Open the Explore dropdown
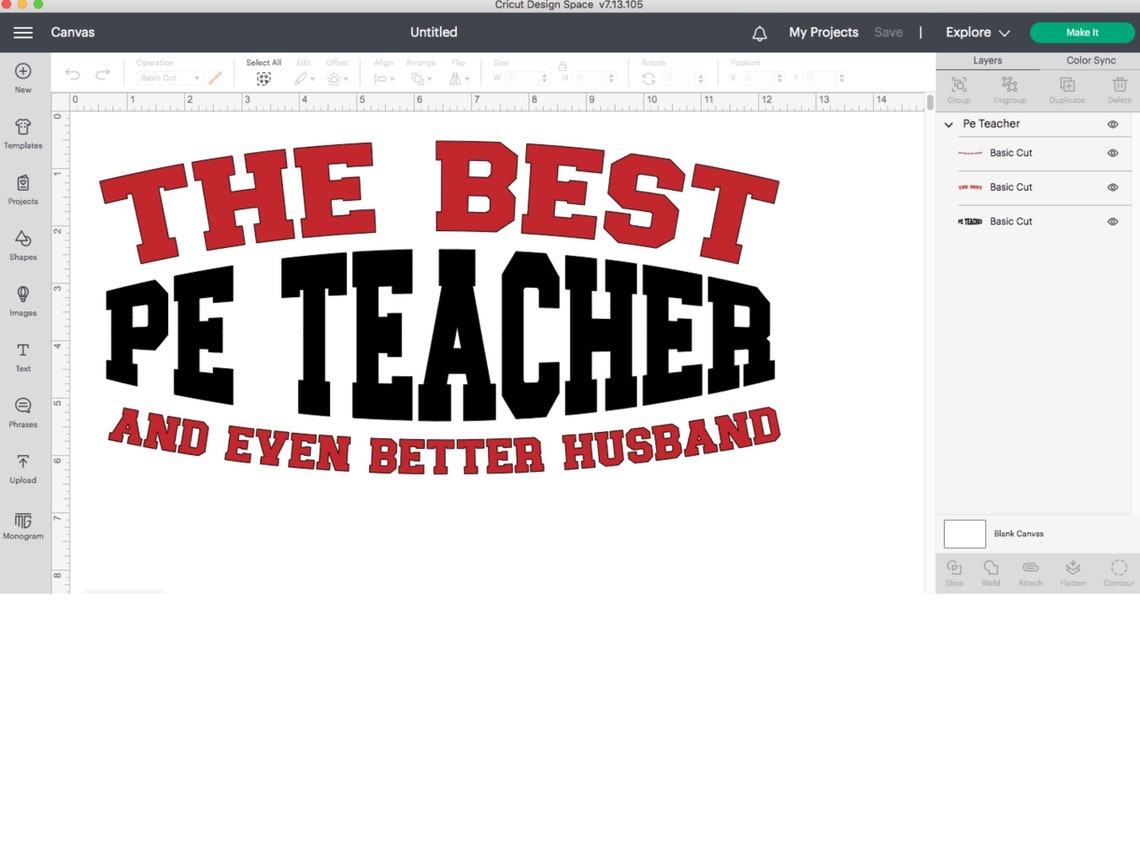1140x855 pixels. 977,32
